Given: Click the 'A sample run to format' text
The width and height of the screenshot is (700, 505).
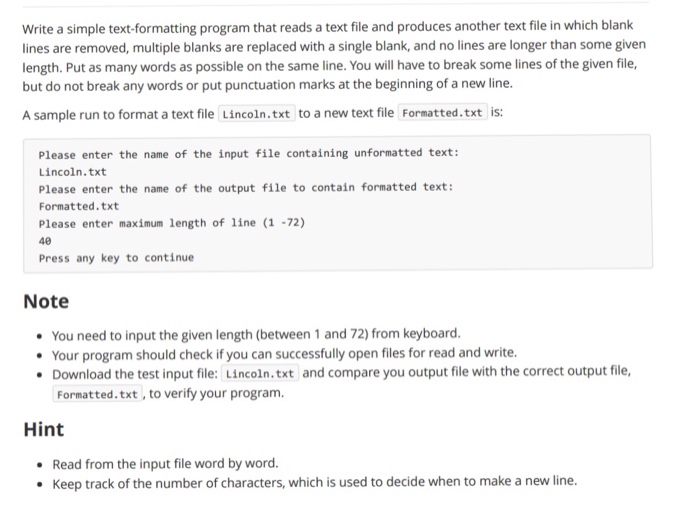Looking at the screenshot, I should click(118, 115).
